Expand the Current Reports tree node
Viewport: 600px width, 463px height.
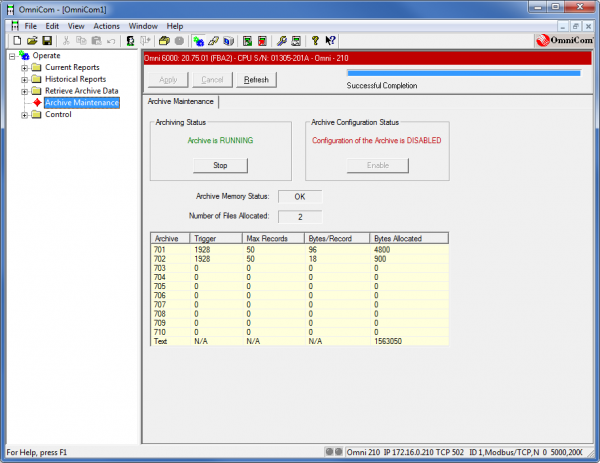(x=24, y=68)
